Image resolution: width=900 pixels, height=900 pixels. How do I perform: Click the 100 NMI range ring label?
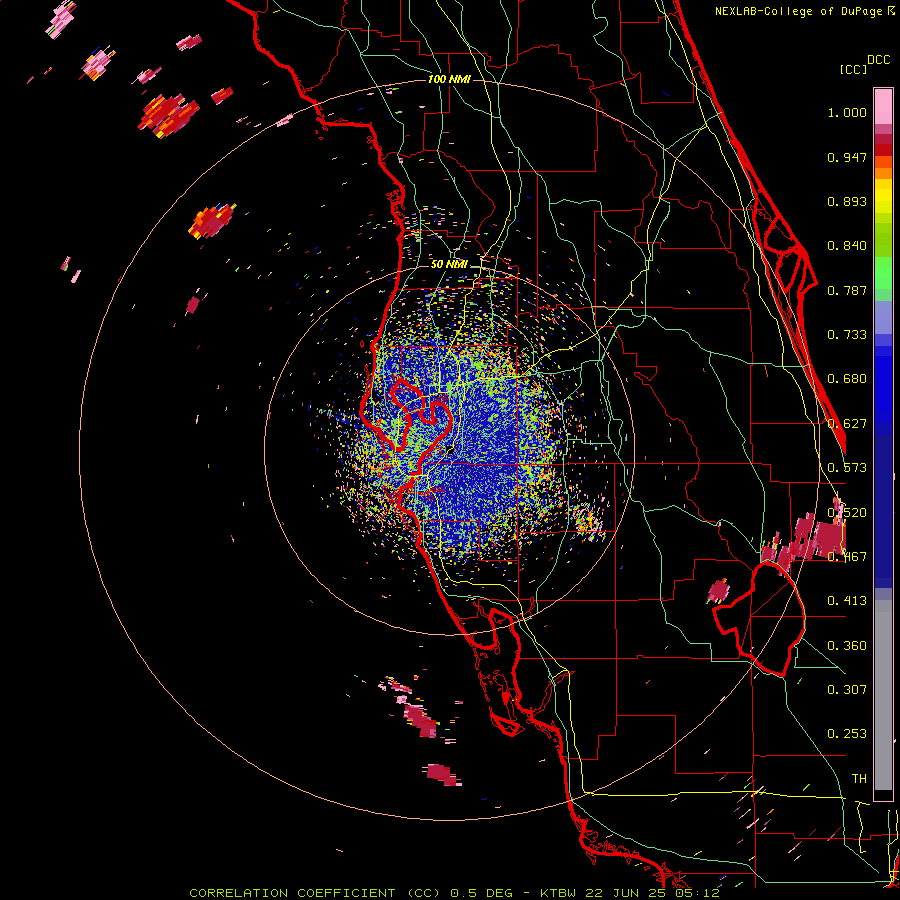pyautogui.click(x=449, y=79)
